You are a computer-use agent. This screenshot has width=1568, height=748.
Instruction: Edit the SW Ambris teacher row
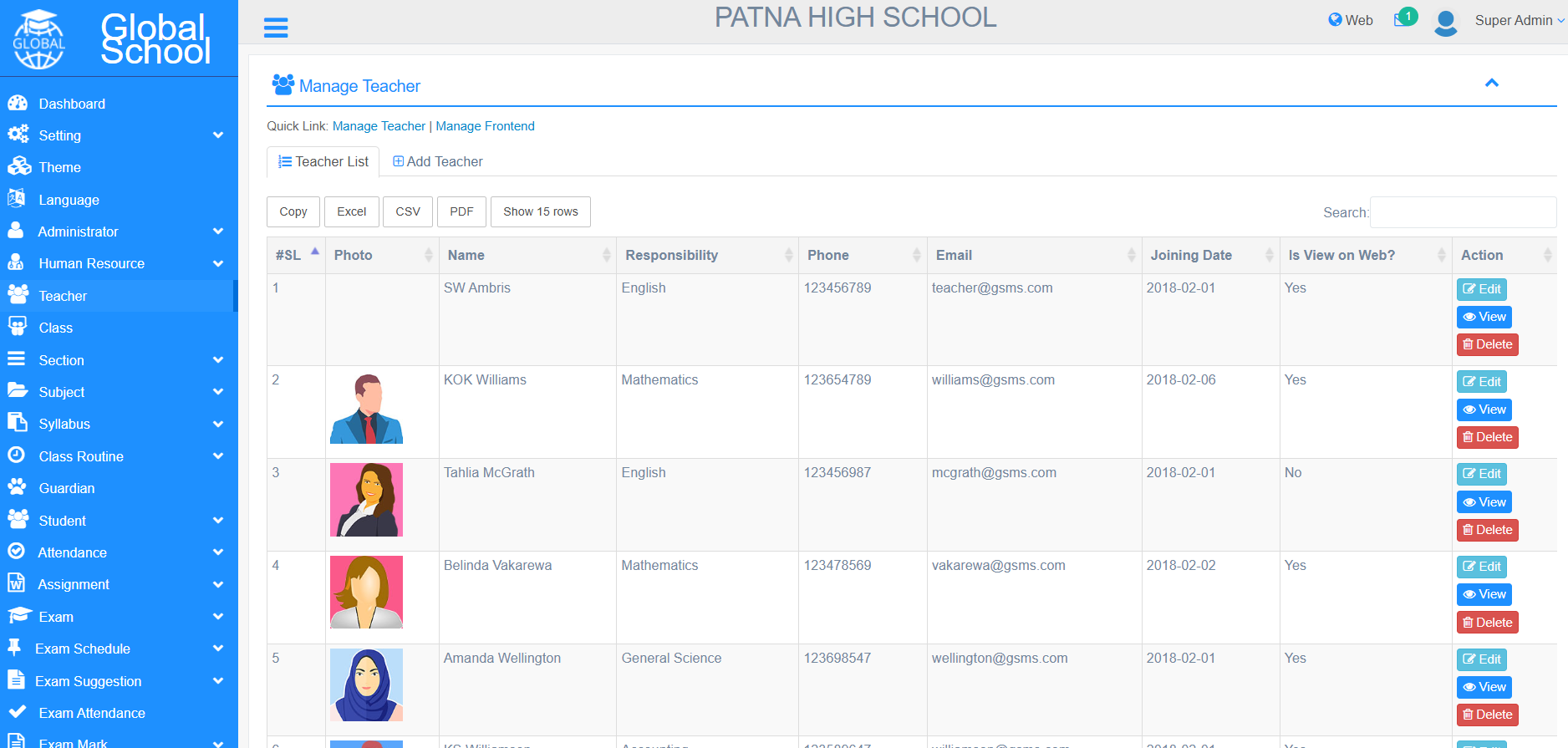click(1481, 289)
